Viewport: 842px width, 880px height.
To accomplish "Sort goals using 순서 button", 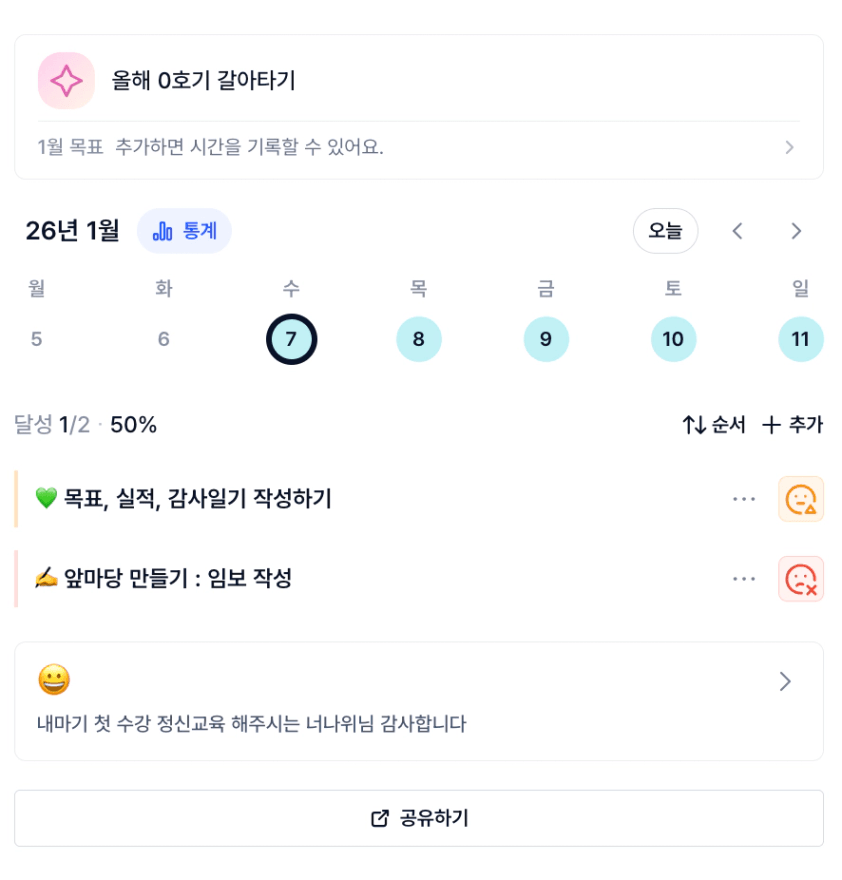I will [714, 425].
